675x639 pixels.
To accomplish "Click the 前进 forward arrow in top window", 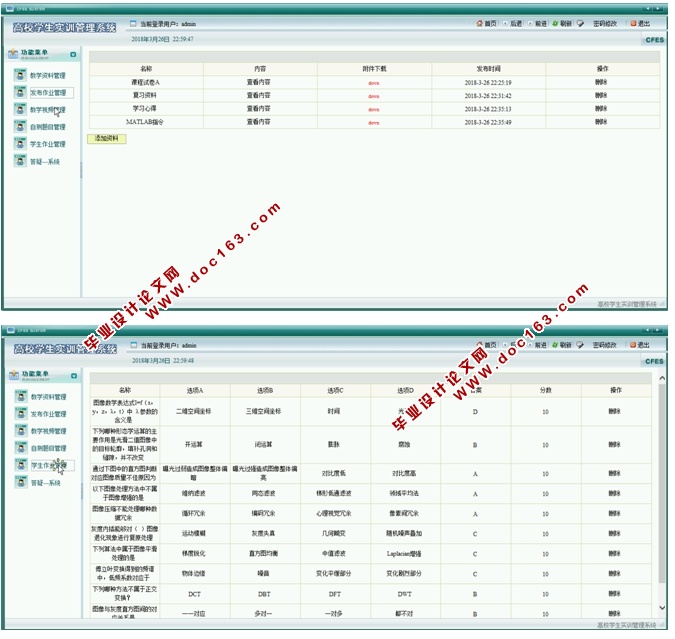I will [530, 23].
